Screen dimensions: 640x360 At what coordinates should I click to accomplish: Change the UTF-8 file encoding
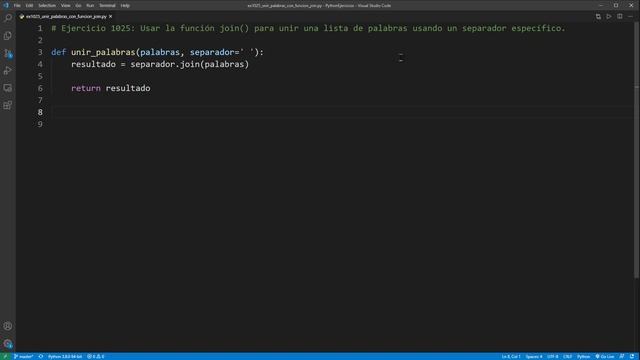[553, 356]
